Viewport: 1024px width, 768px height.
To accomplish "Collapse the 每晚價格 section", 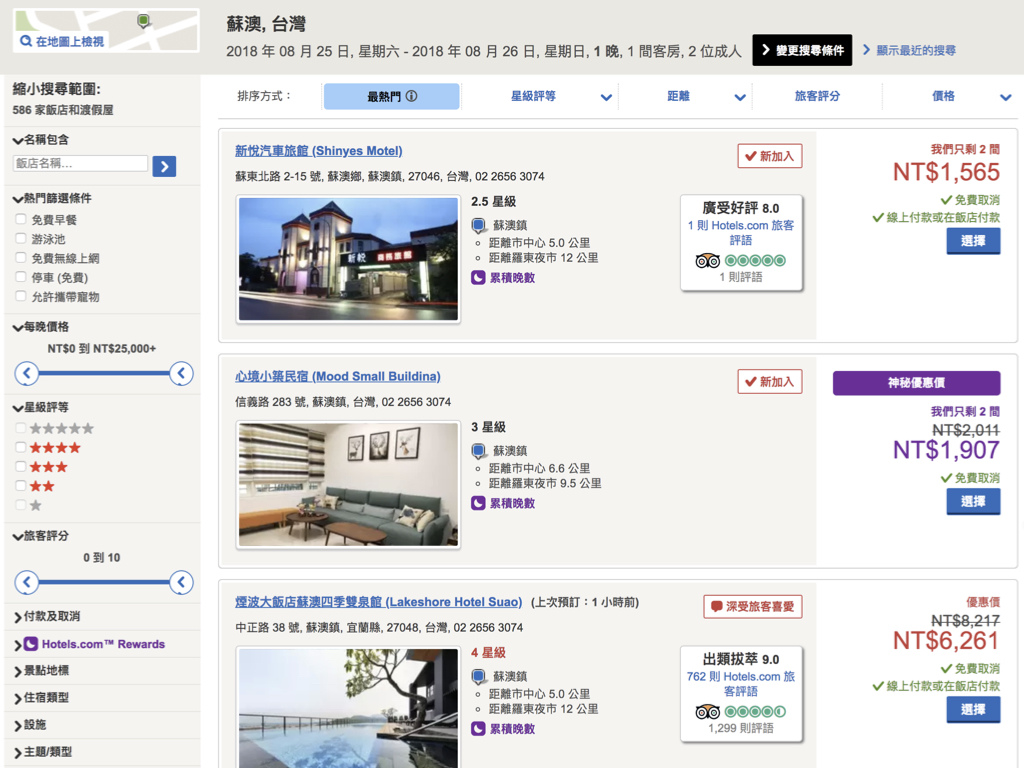I will pyautogui.click(x=40, y=327).
